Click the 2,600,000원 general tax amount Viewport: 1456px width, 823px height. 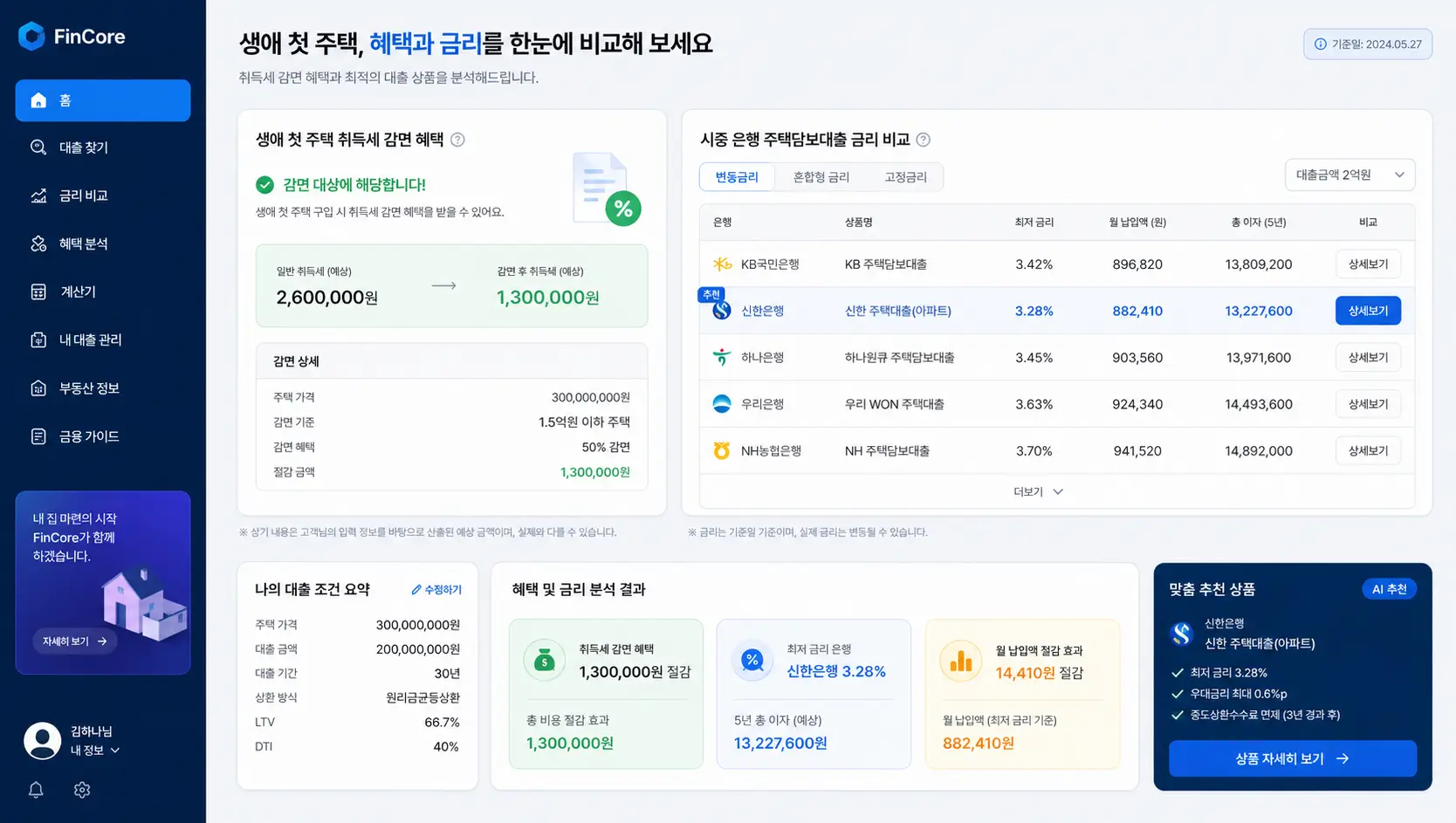click(x=326, y=298)
